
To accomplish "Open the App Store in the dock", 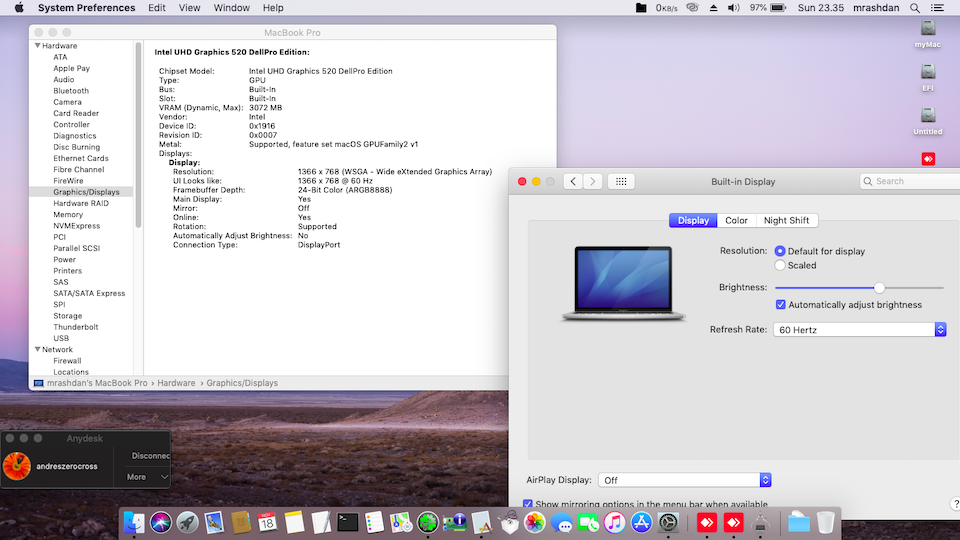I will coord(642,521).
